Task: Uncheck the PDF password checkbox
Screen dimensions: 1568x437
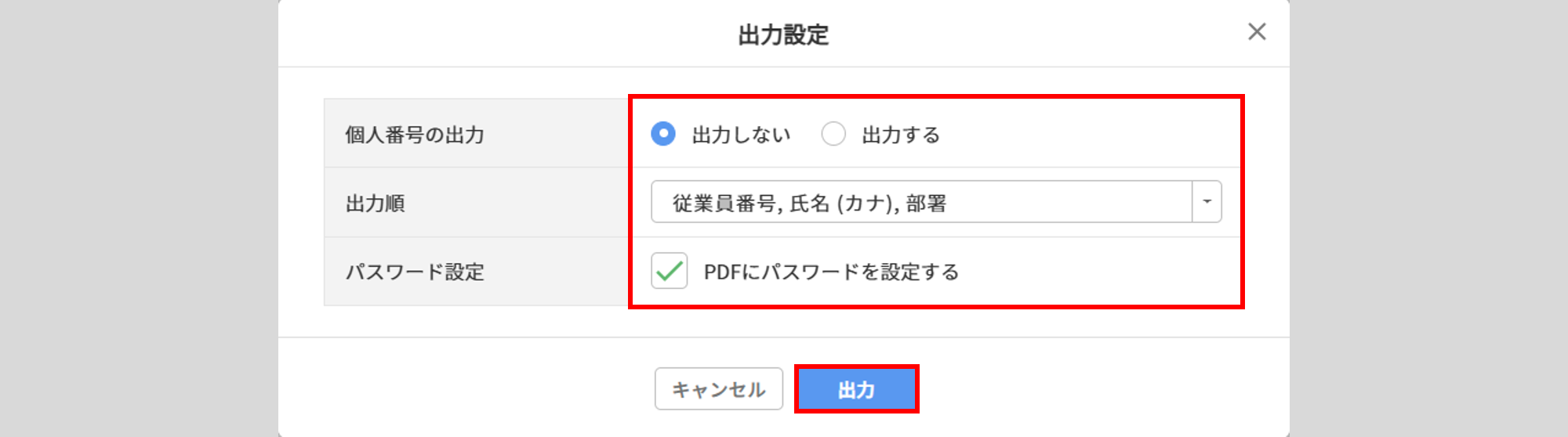Action: coord(669,271)
